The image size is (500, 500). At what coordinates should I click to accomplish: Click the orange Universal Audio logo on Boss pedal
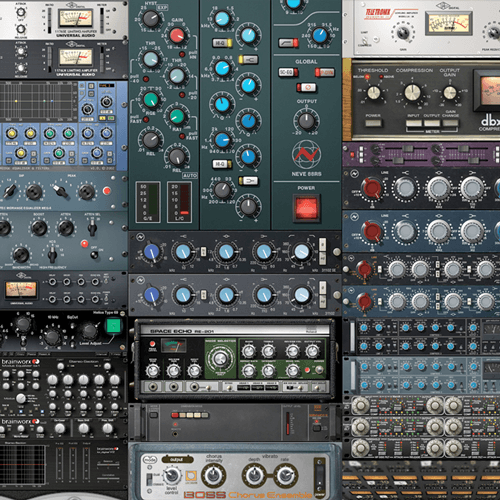click(x=191, y=476)
